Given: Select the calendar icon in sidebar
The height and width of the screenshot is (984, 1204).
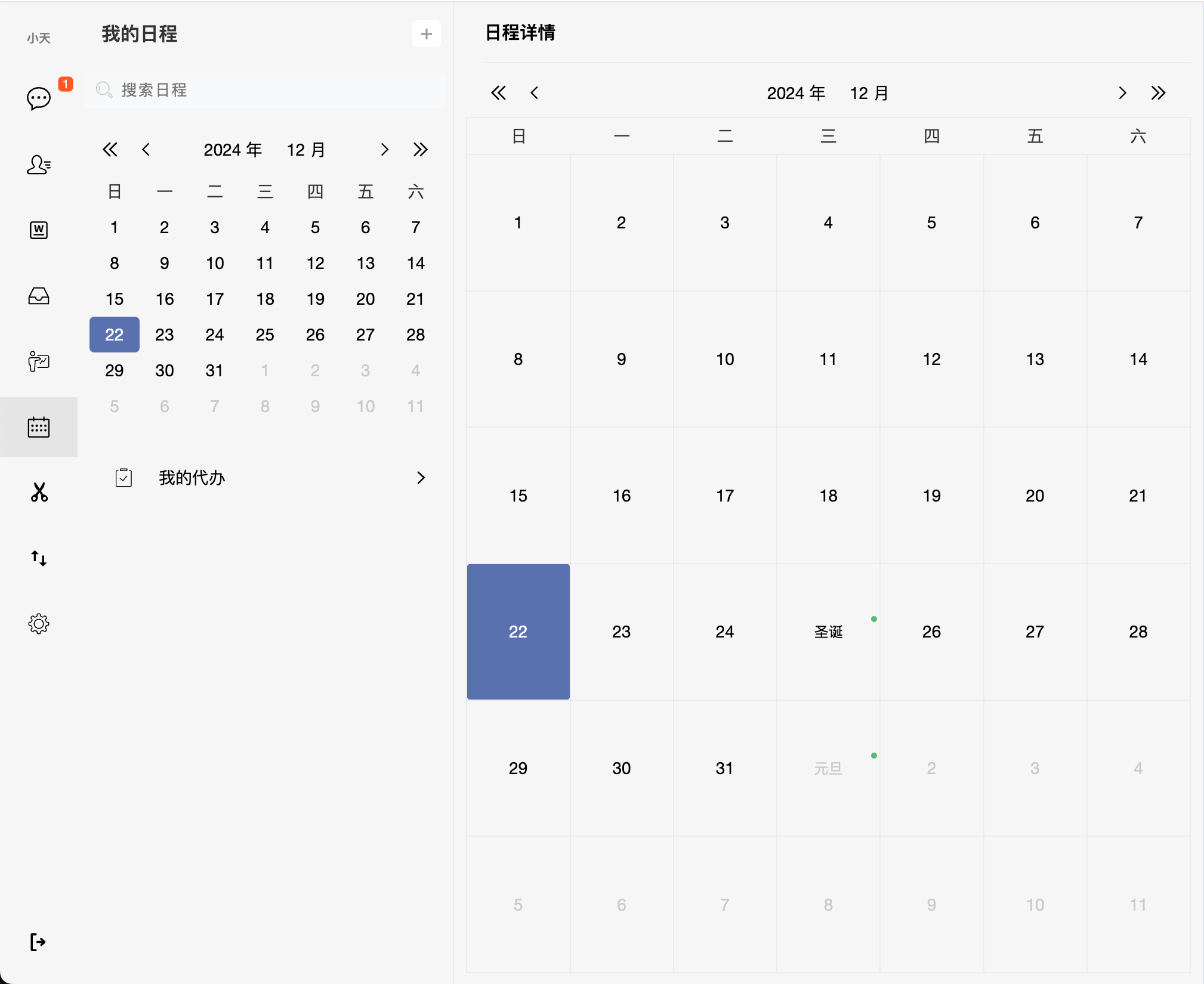Looking at the screenshot, I should [39, 427].
